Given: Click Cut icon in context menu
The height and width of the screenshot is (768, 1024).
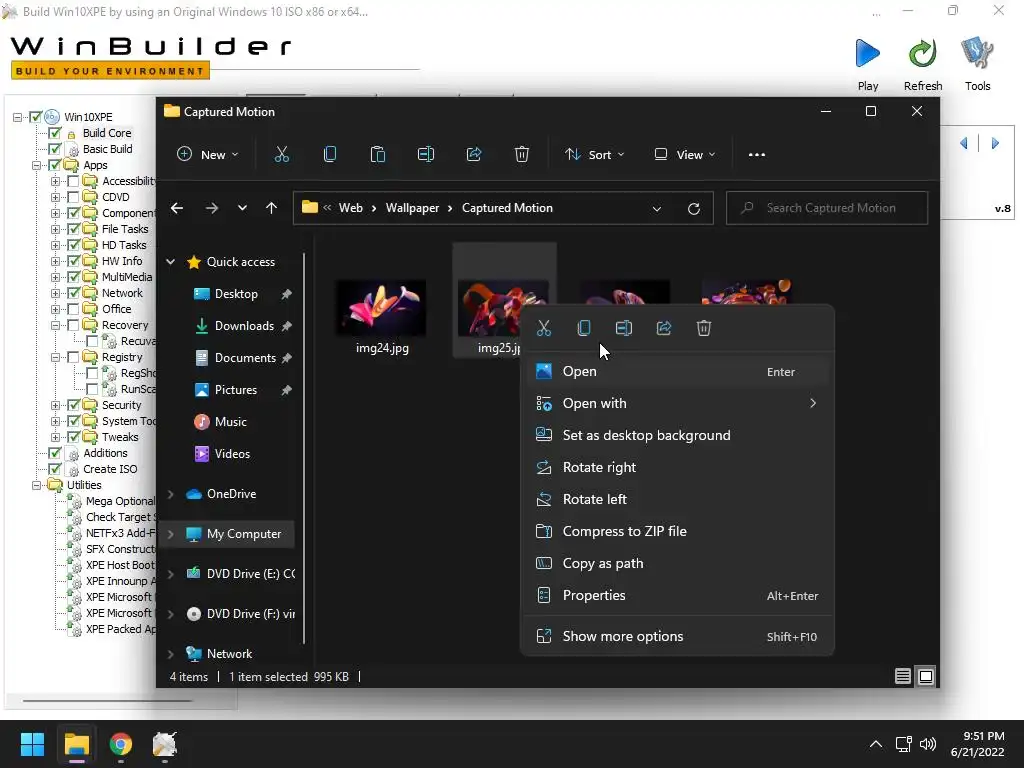Looking at the screenshot, I should pos(544,328).
